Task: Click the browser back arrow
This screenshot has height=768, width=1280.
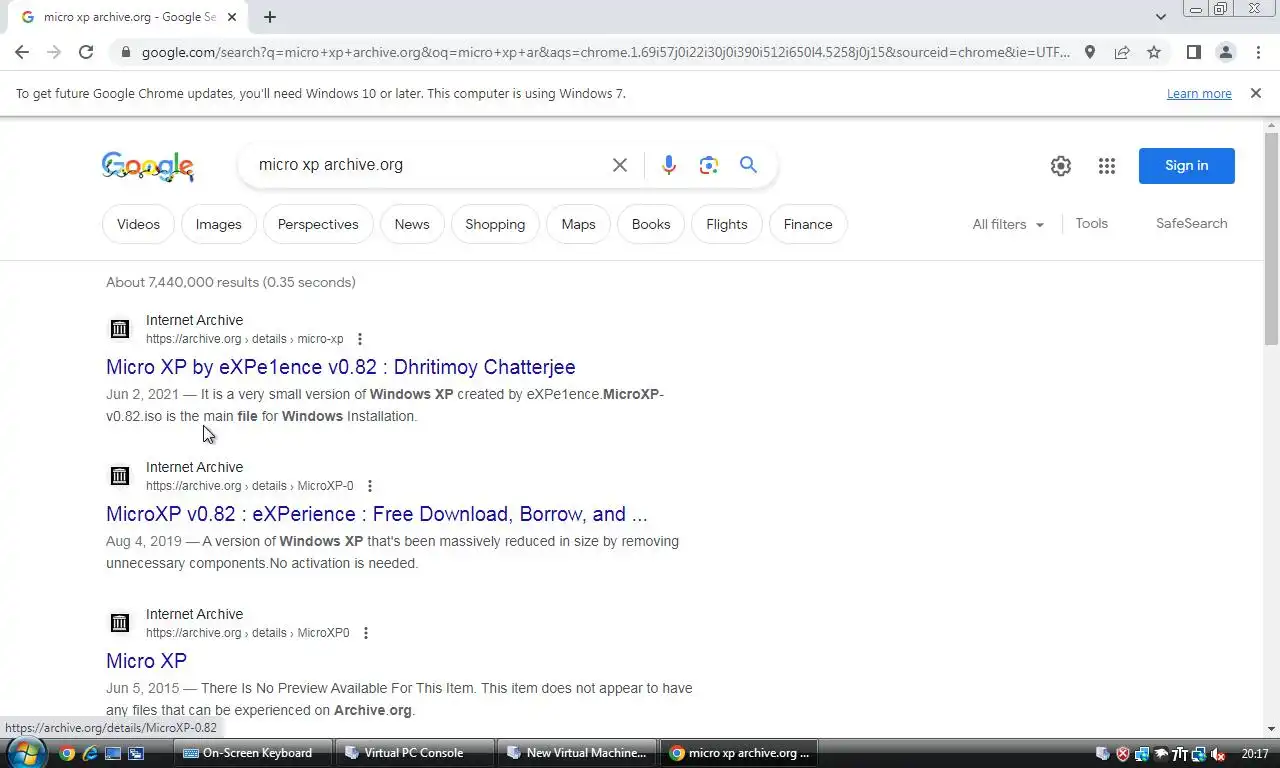Action: point(22,52)
